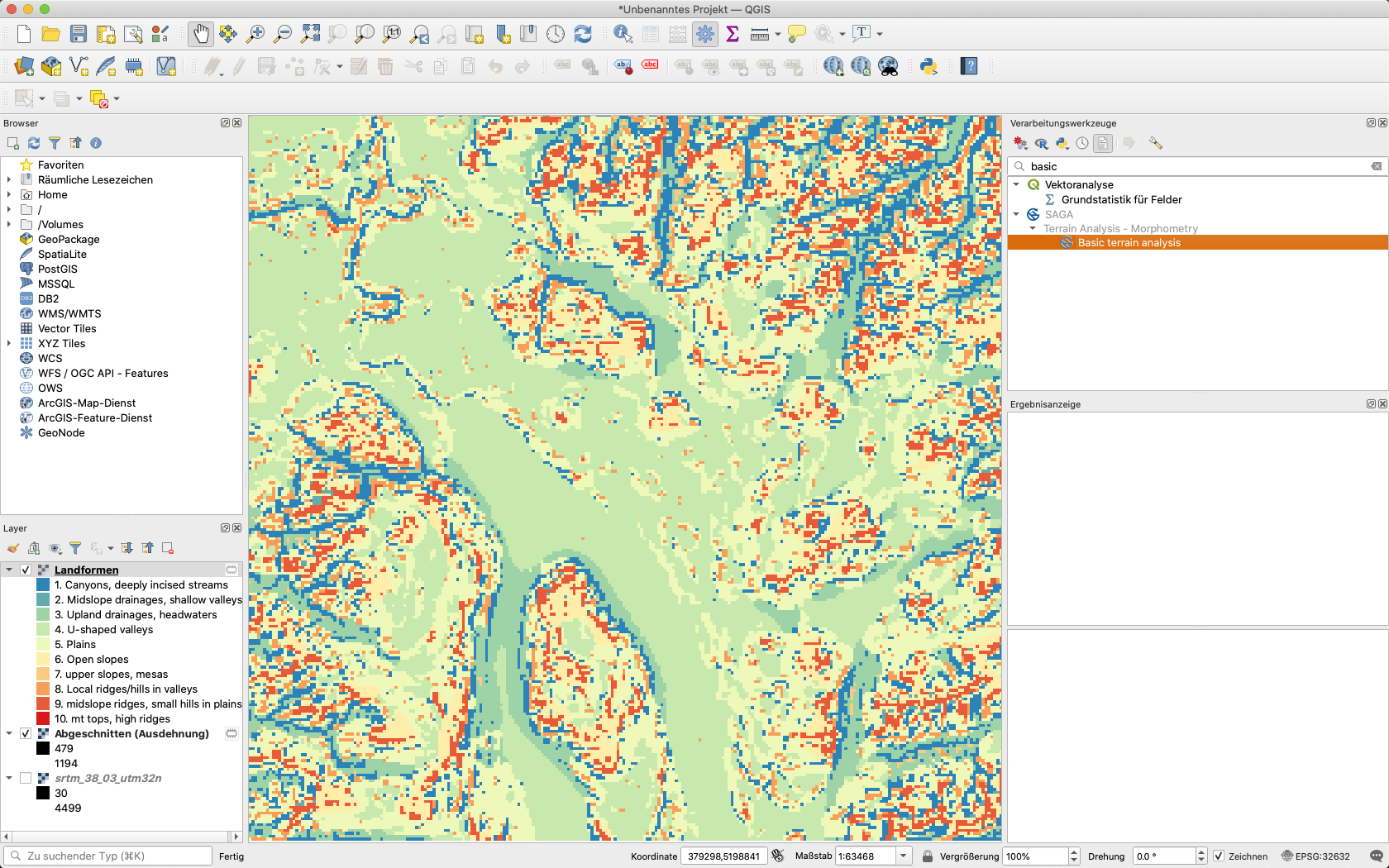Select Basic terrain analysis algorithm
Image resolution: width=1389 pixels, height=868 pixels.
[x=1129, y=243]
